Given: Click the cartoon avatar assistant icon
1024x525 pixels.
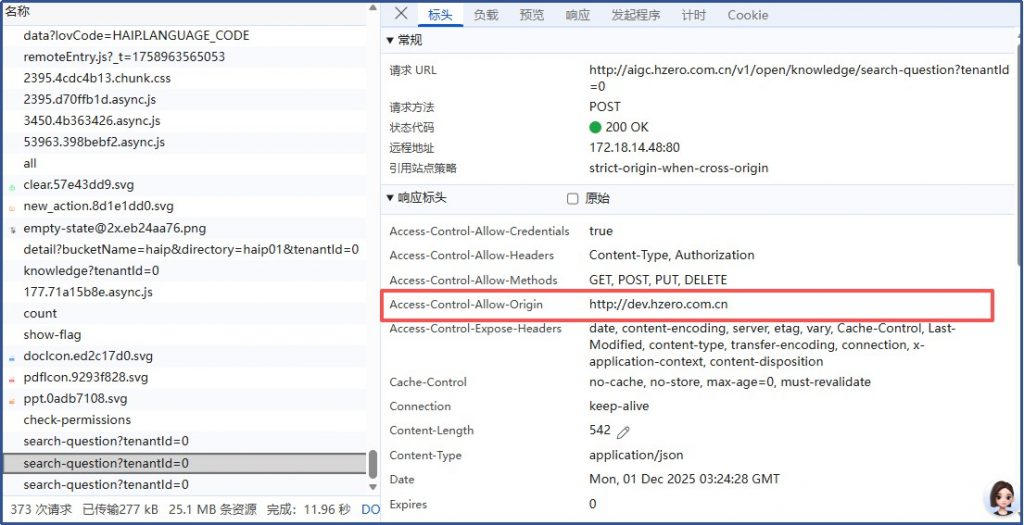Looking at the screenshot, I should [1000, 497].
